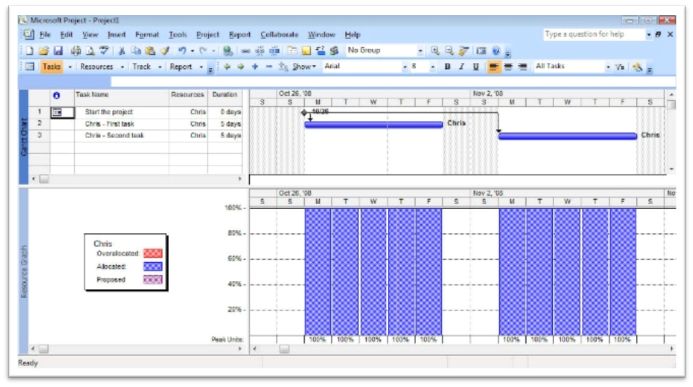Show subtasks with plus icon

[255, 67]
